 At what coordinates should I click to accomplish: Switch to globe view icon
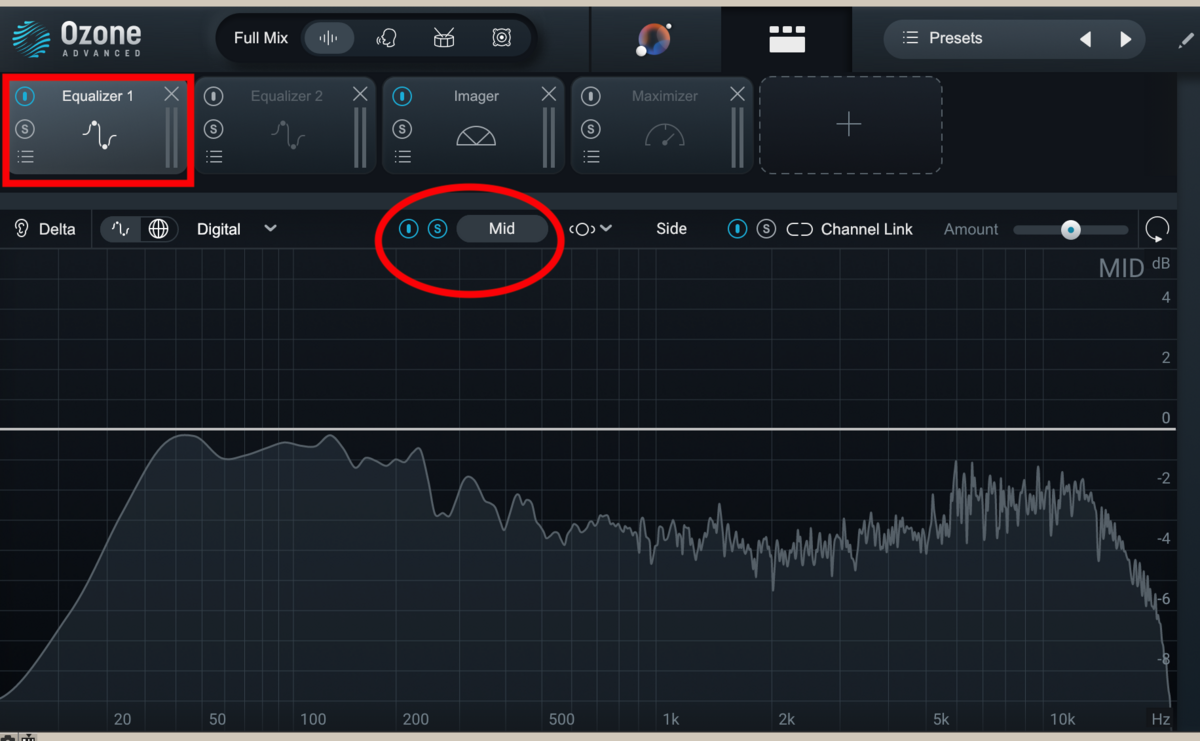(x=158, y=229)
